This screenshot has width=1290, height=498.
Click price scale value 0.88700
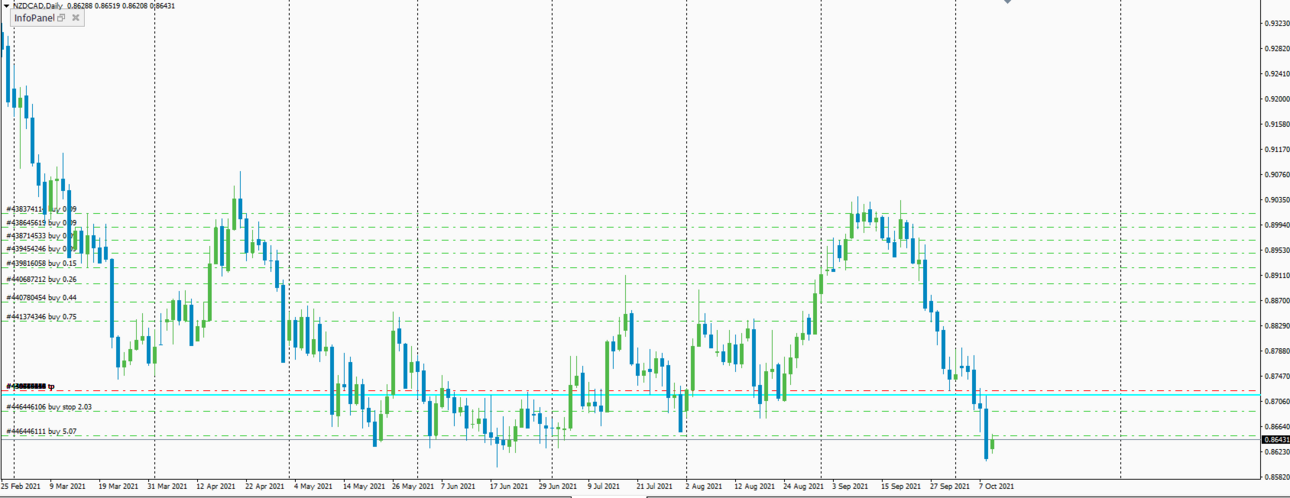[1277, 300]
